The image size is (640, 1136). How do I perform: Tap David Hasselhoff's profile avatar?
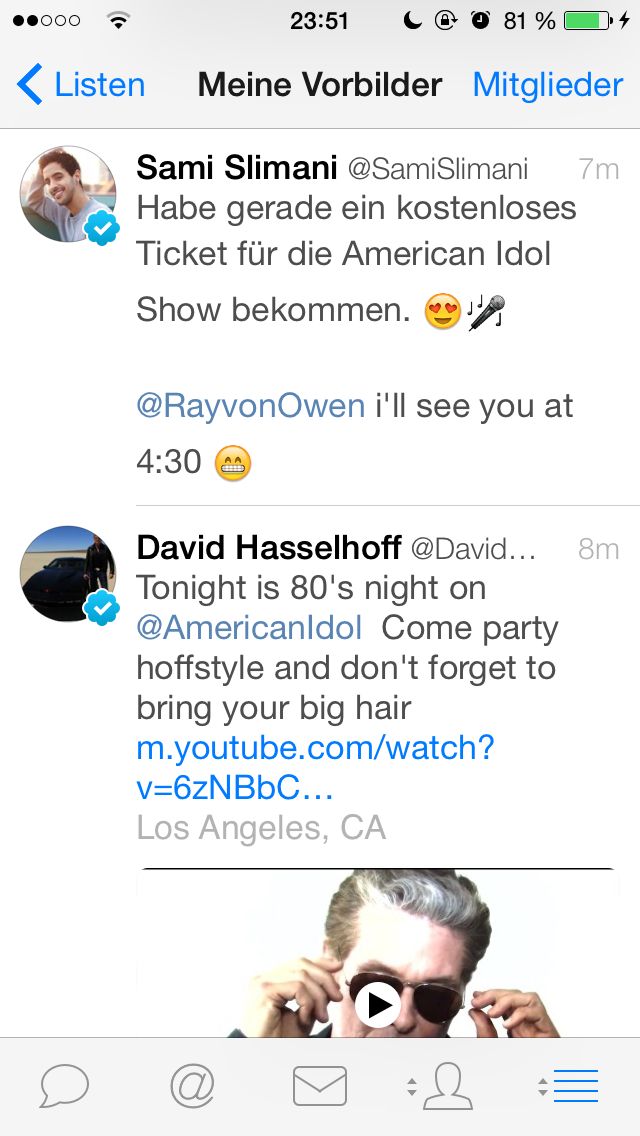68,574
